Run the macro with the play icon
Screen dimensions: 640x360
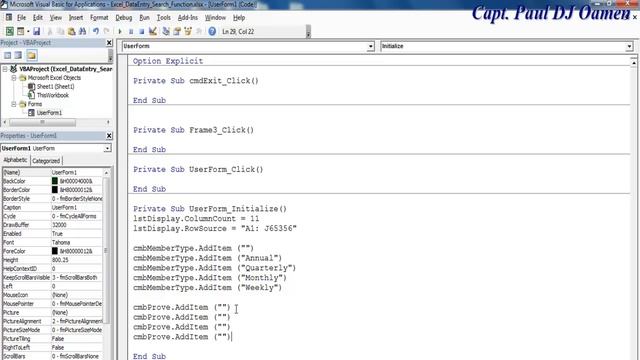tap(120, 31)
